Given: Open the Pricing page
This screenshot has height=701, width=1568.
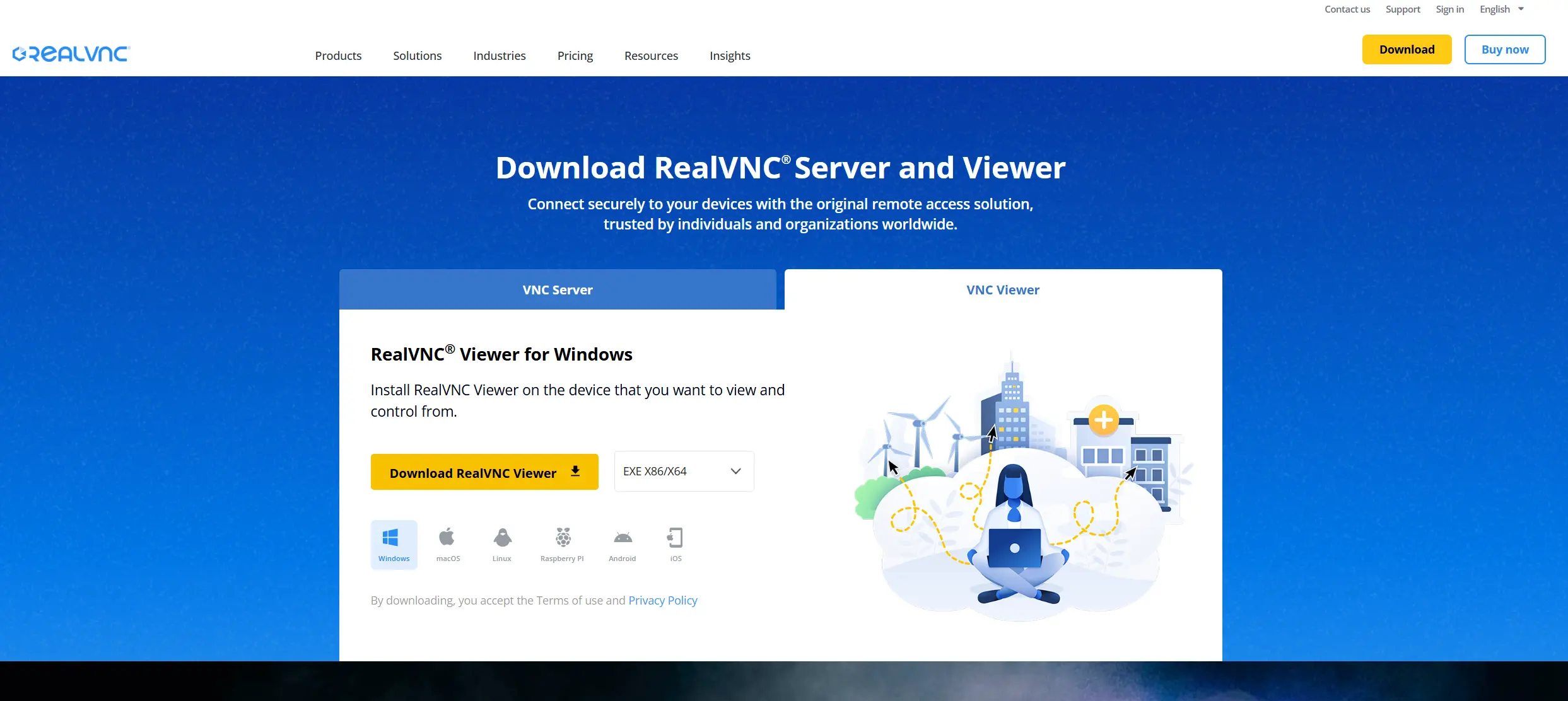Looking at the screenshot, I should (575, 55).
